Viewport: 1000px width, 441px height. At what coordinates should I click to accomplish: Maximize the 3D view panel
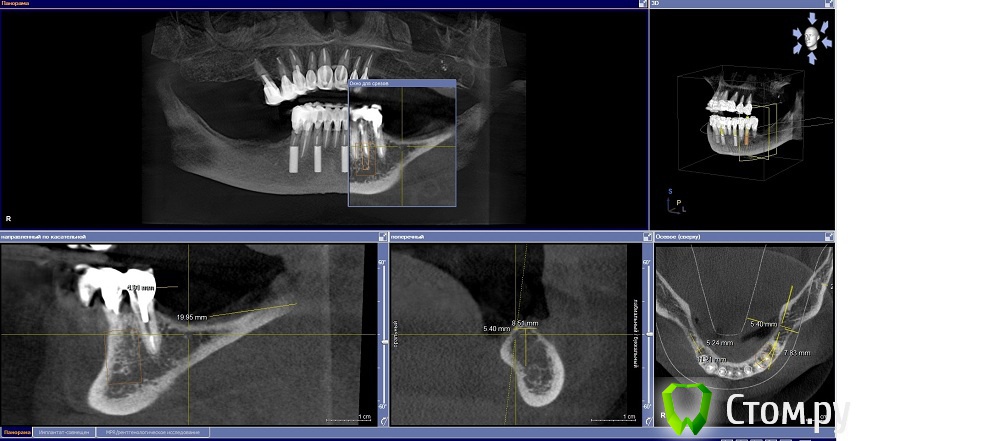coord(829,4)
